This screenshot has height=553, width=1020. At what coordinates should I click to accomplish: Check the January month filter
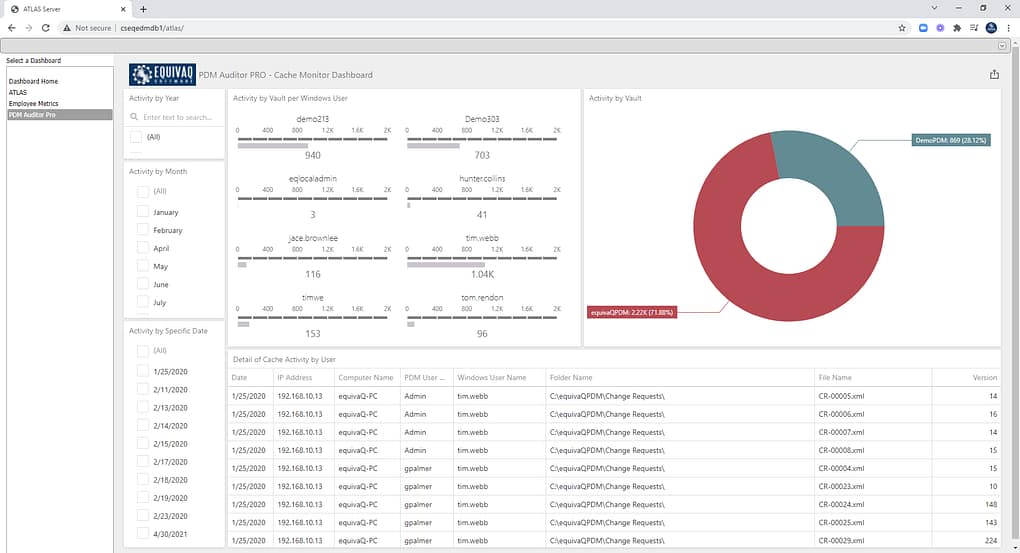(x=142, y=211)
